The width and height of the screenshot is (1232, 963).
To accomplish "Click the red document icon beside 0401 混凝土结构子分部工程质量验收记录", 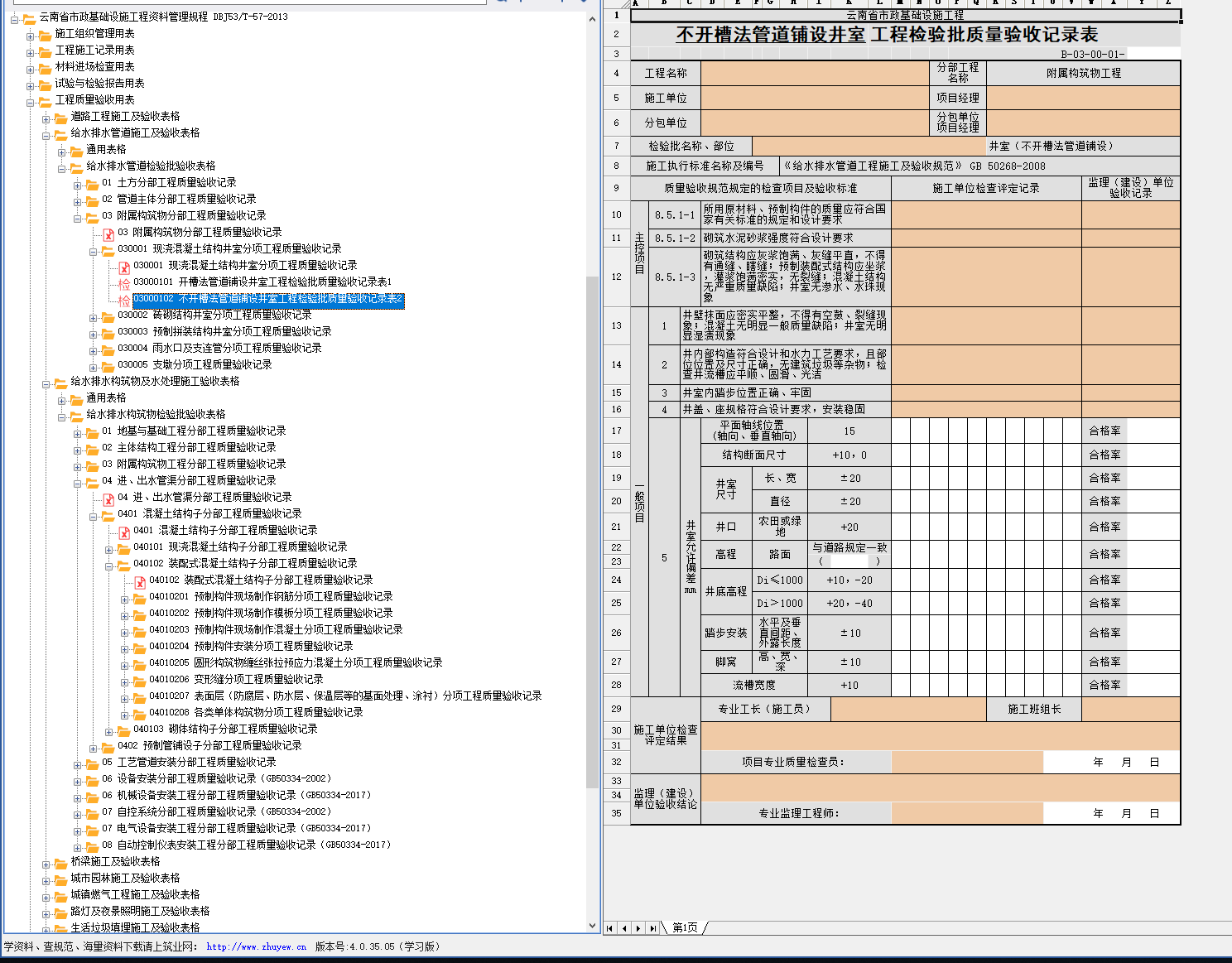I will (124, 532).
